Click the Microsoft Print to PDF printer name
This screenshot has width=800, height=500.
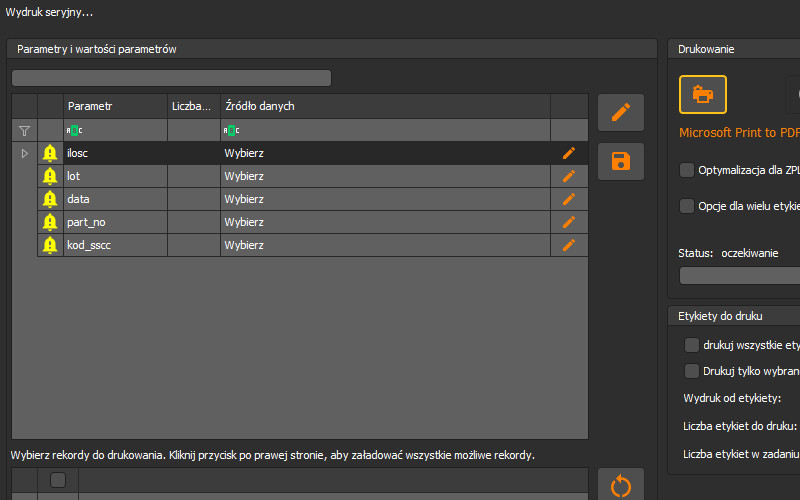[x=739, y=133]
